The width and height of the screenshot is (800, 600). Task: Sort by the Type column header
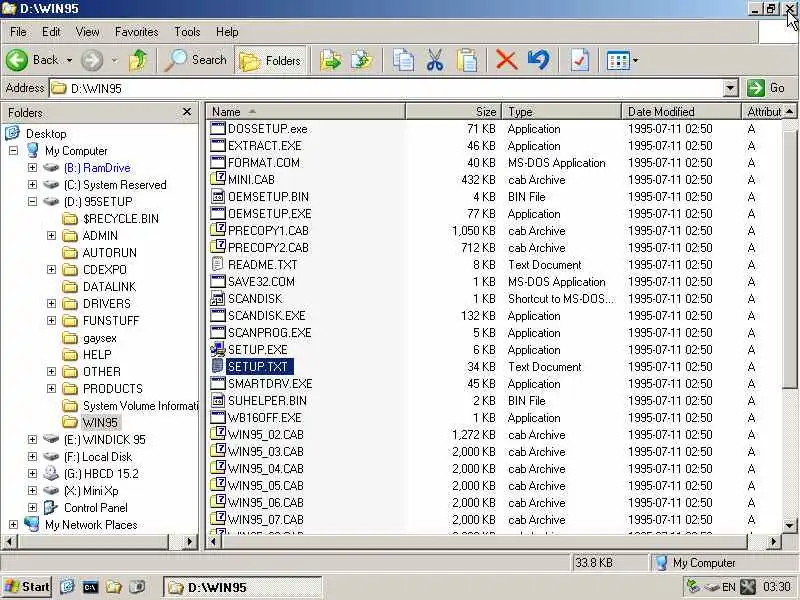click(561, 111)
